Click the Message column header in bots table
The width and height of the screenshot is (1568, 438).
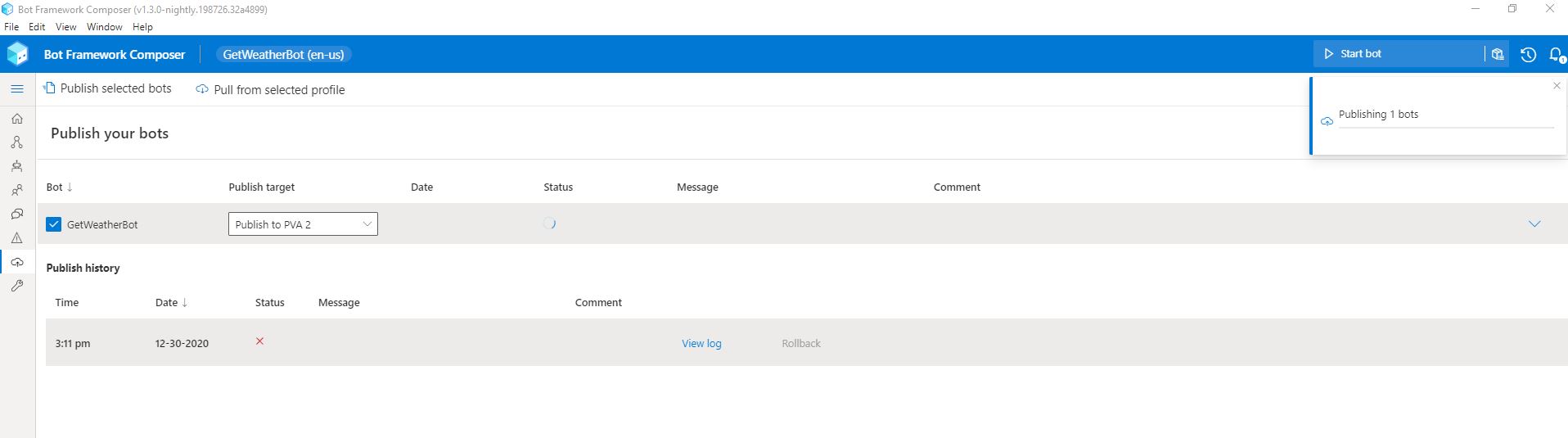697,187
